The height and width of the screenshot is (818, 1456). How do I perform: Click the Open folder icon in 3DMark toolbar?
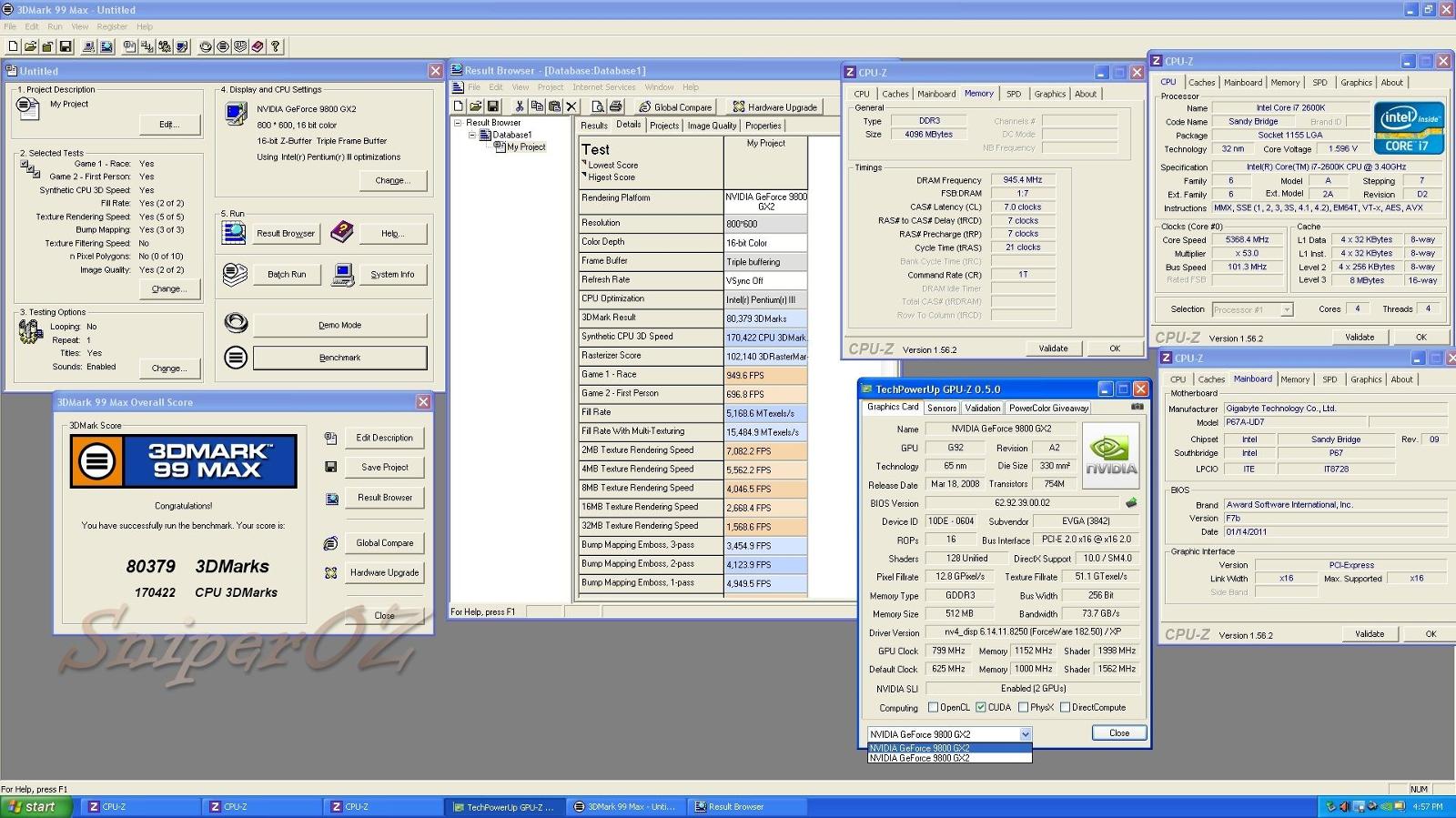coord(30,45)
